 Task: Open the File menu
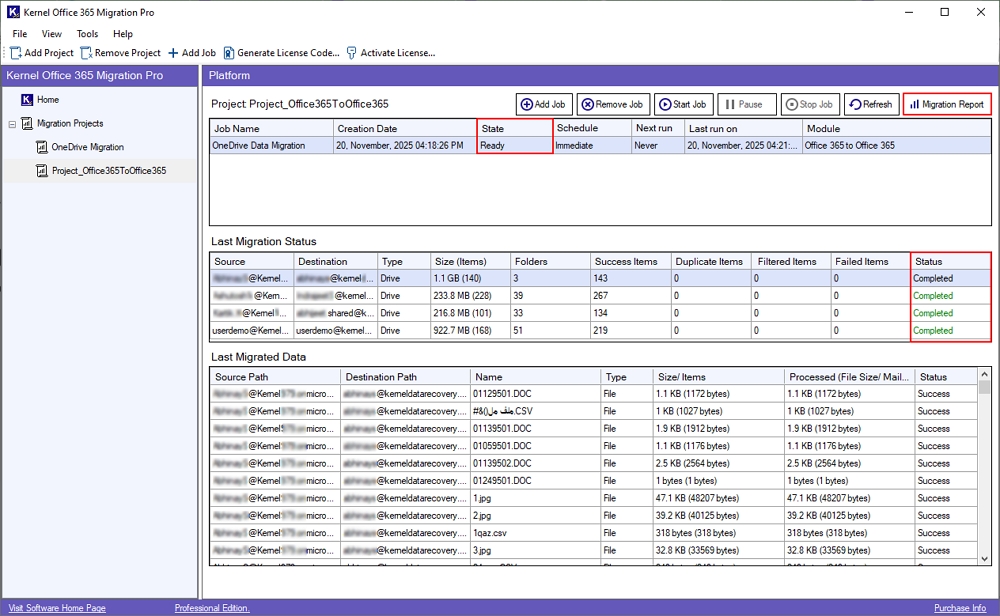coord(20,34)
